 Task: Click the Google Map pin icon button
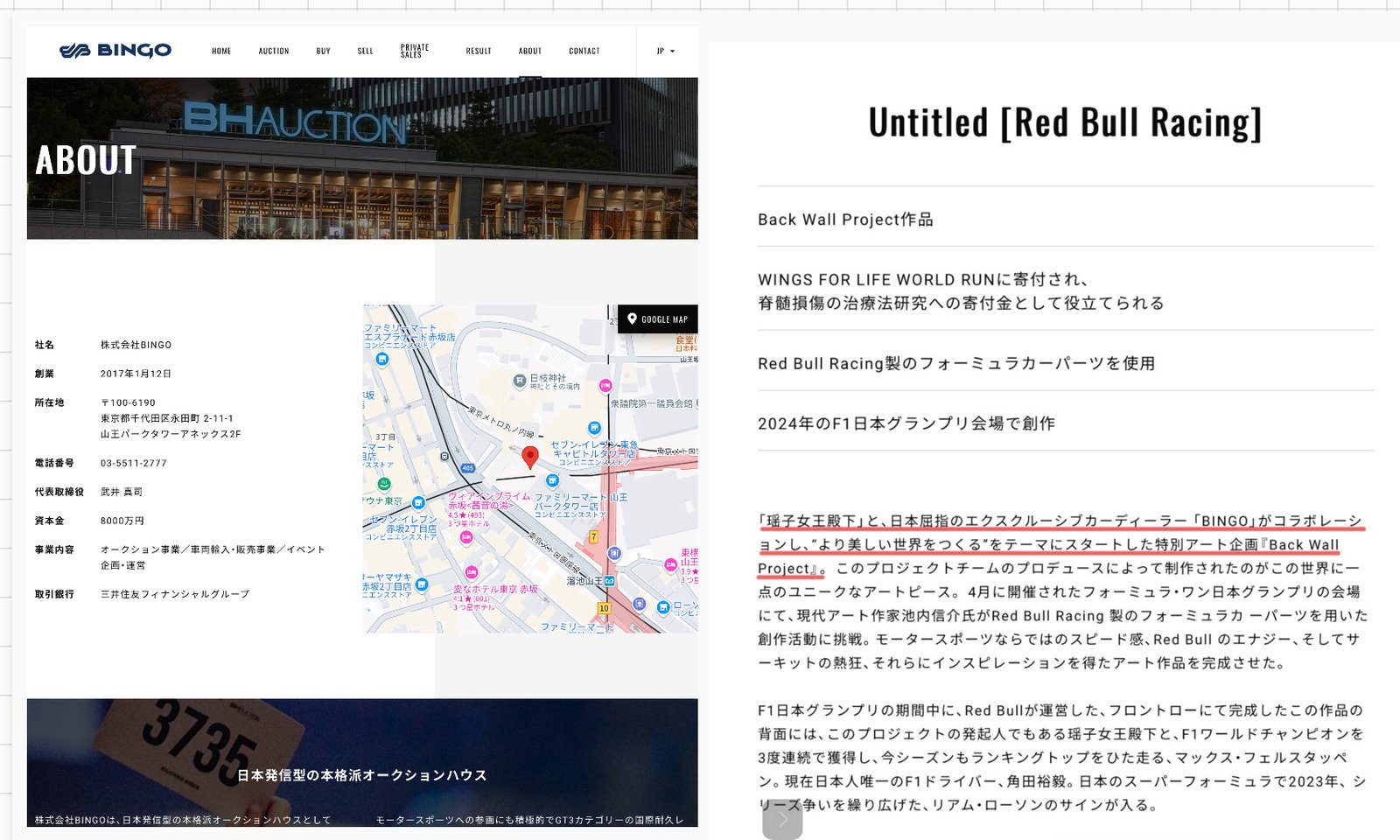click(x=632, y=319)
